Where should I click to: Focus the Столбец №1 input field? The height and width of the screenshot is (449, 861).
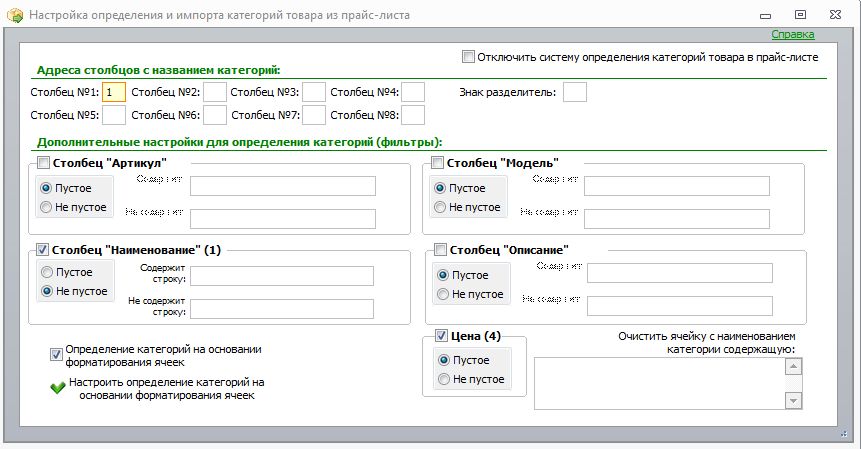pyautogui.click(x=114, y=92)
